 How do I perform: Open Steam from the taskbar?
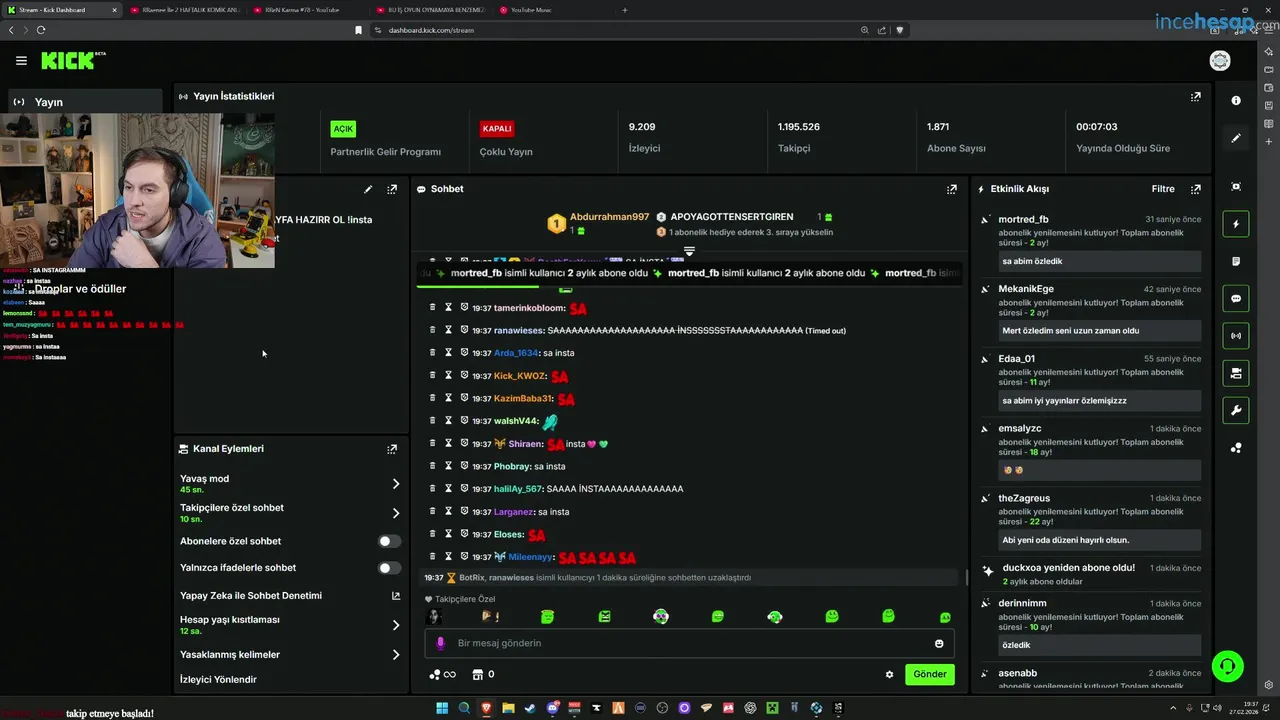pos(530,708)
